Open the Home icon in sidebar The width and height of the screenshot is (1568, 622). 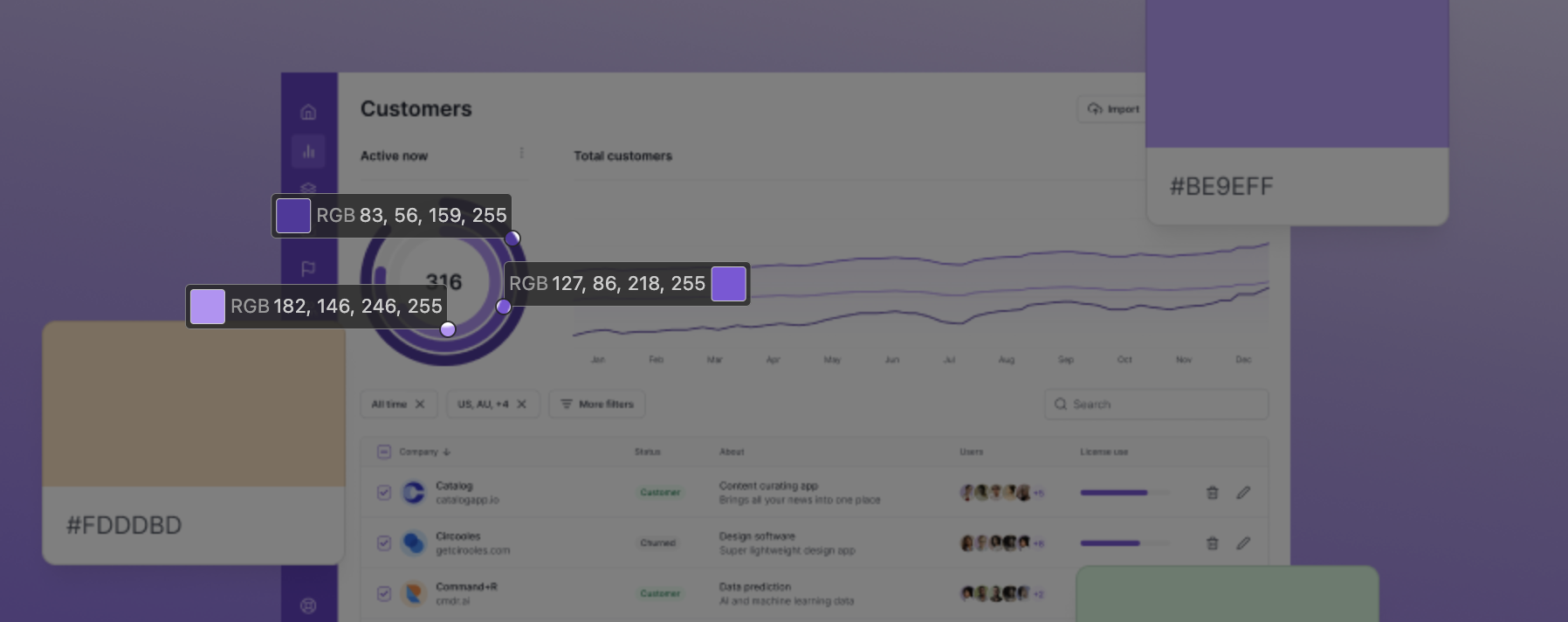click(x=308, y=112)
